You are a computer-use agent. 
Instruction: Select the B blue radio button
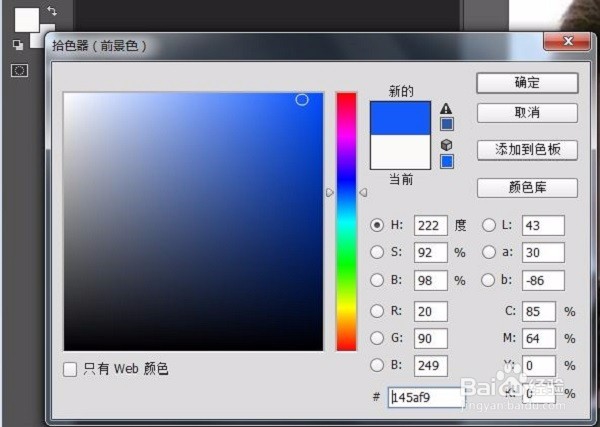point(377,365)
